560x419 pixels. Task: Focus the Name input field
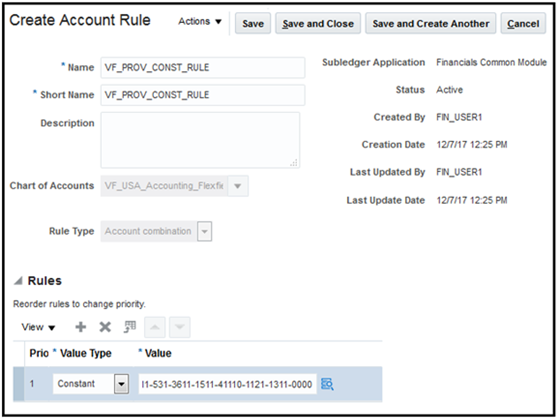point(202,68)
